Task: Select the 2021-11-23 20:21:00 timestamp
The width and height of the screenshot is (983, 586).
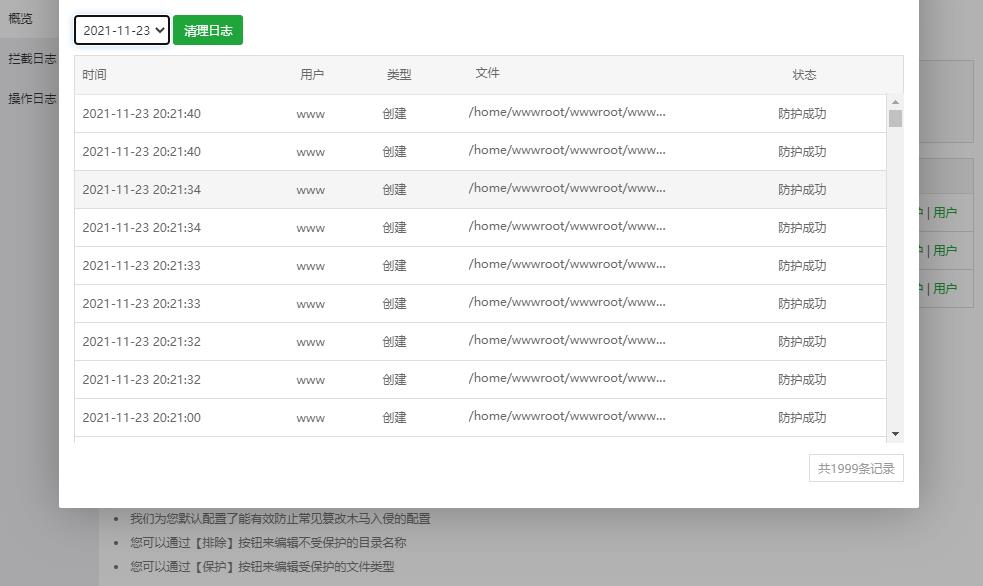Action: tap(142, 417)
